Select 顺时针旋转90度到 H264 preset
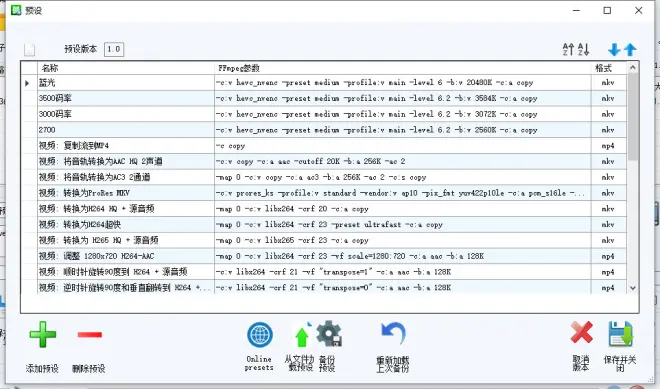This screenshot has width=660, height=389. tap(126, 272)
